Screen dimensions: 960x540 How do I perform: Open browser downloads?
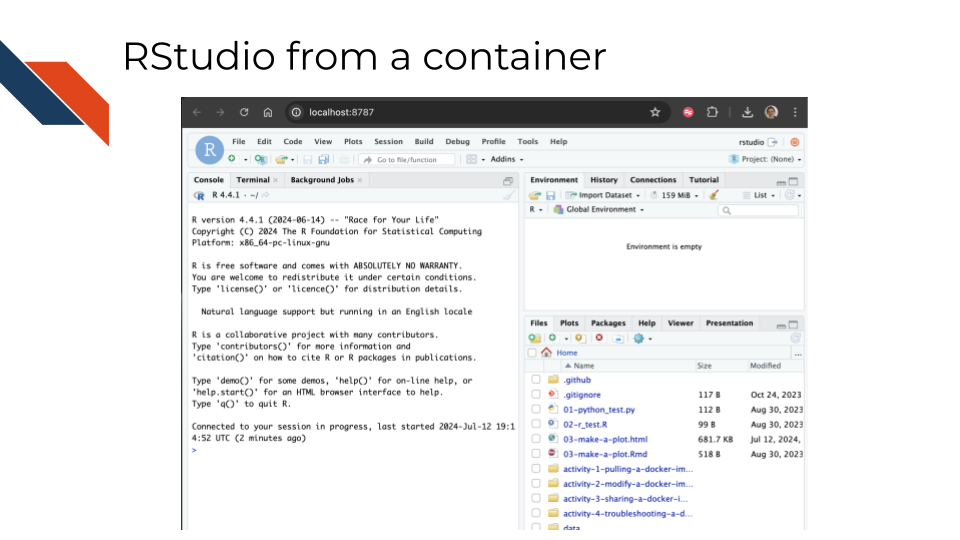pyautogui.click(x=748, y=112)
